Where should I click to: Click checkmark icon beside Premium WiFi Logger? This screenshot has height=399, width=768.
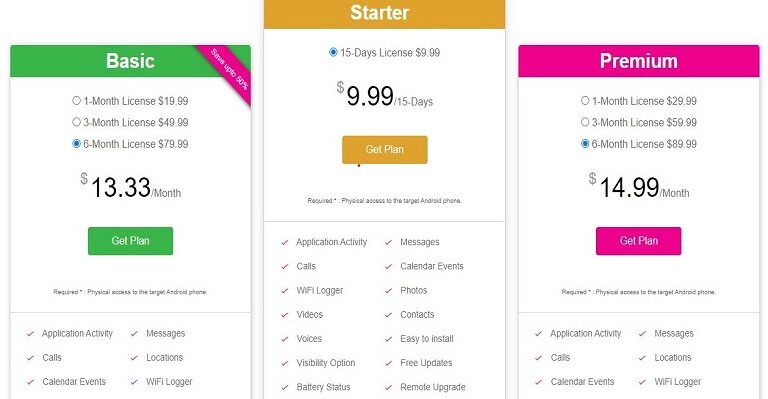(643, 382)
